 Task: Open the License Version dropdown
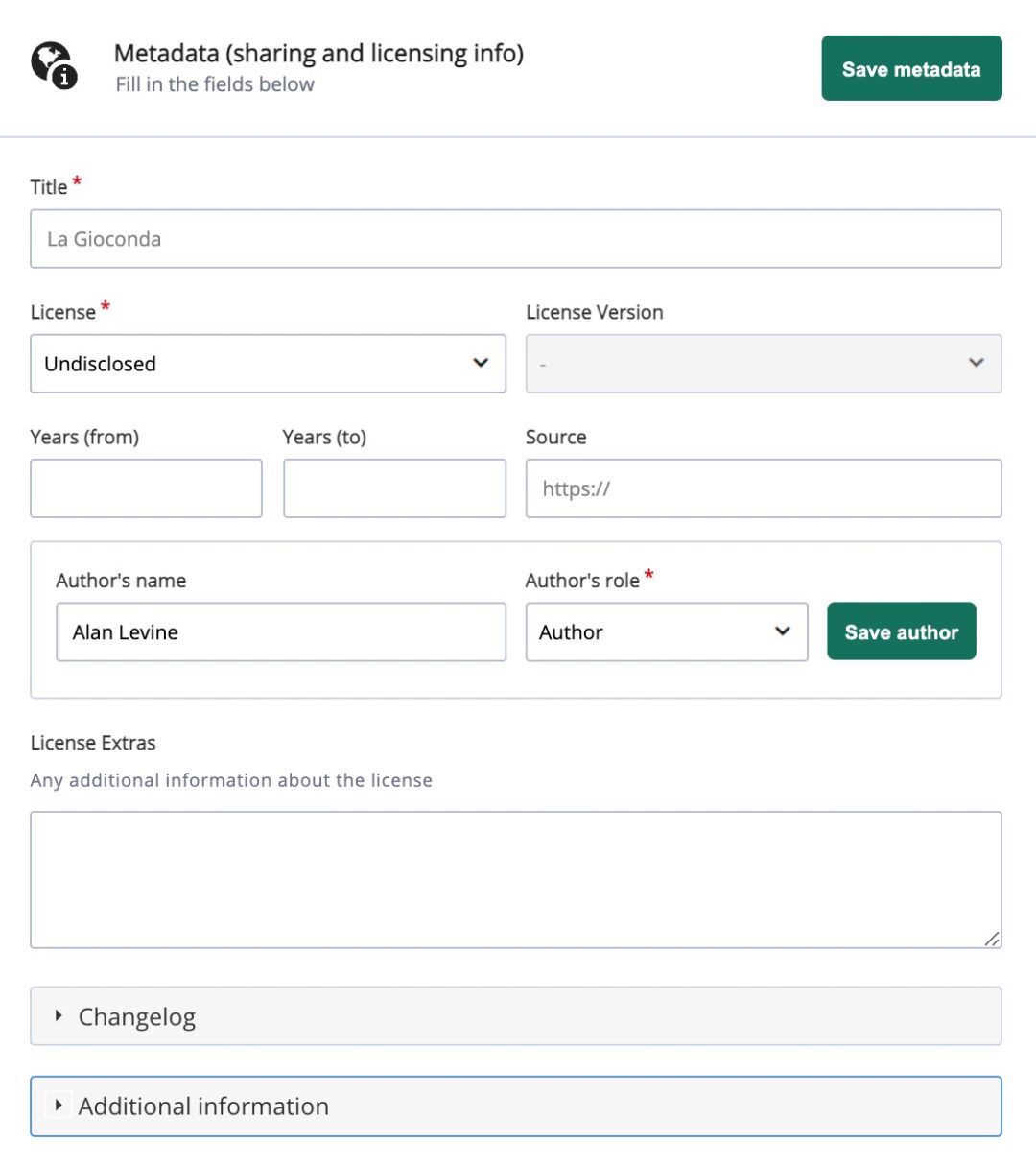[x=763, y=364]
